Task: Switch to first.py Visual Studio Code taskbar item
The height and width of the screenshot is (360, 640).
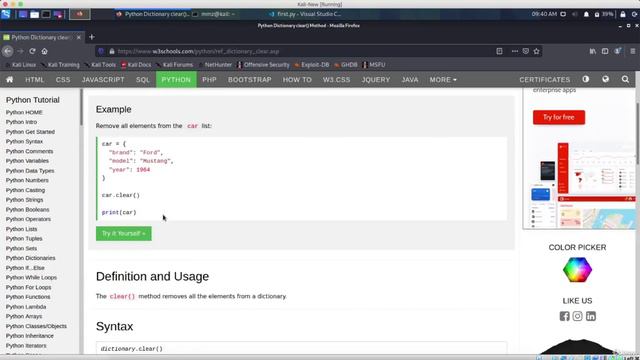Action: pyautogui.click(x=304, y=14)
